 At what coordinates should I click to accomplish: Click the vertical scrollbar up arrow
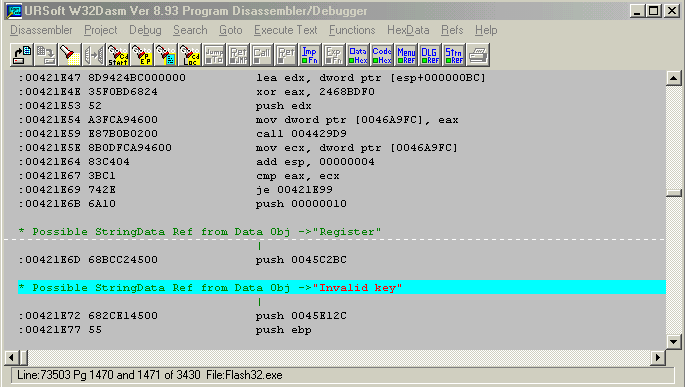click(x=674, y=78)
